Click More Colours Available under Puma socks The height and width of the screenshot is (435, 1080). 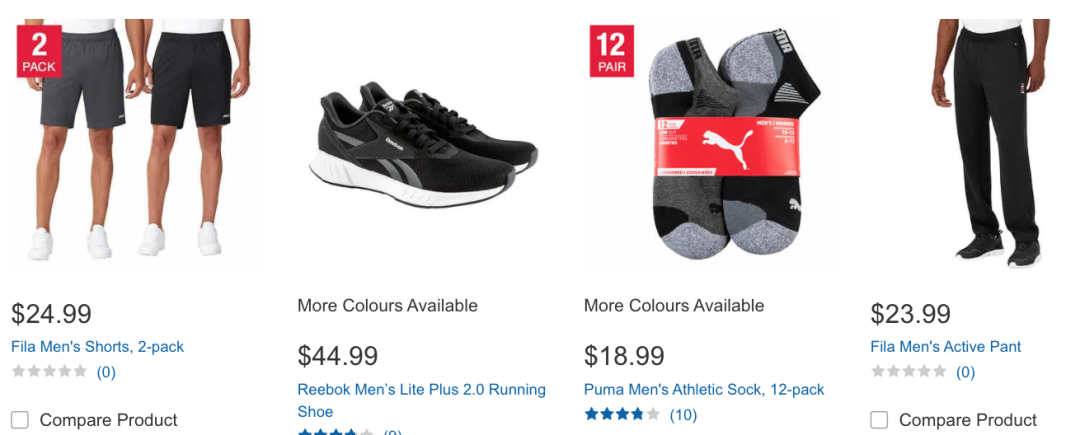[x=674, y=306]
